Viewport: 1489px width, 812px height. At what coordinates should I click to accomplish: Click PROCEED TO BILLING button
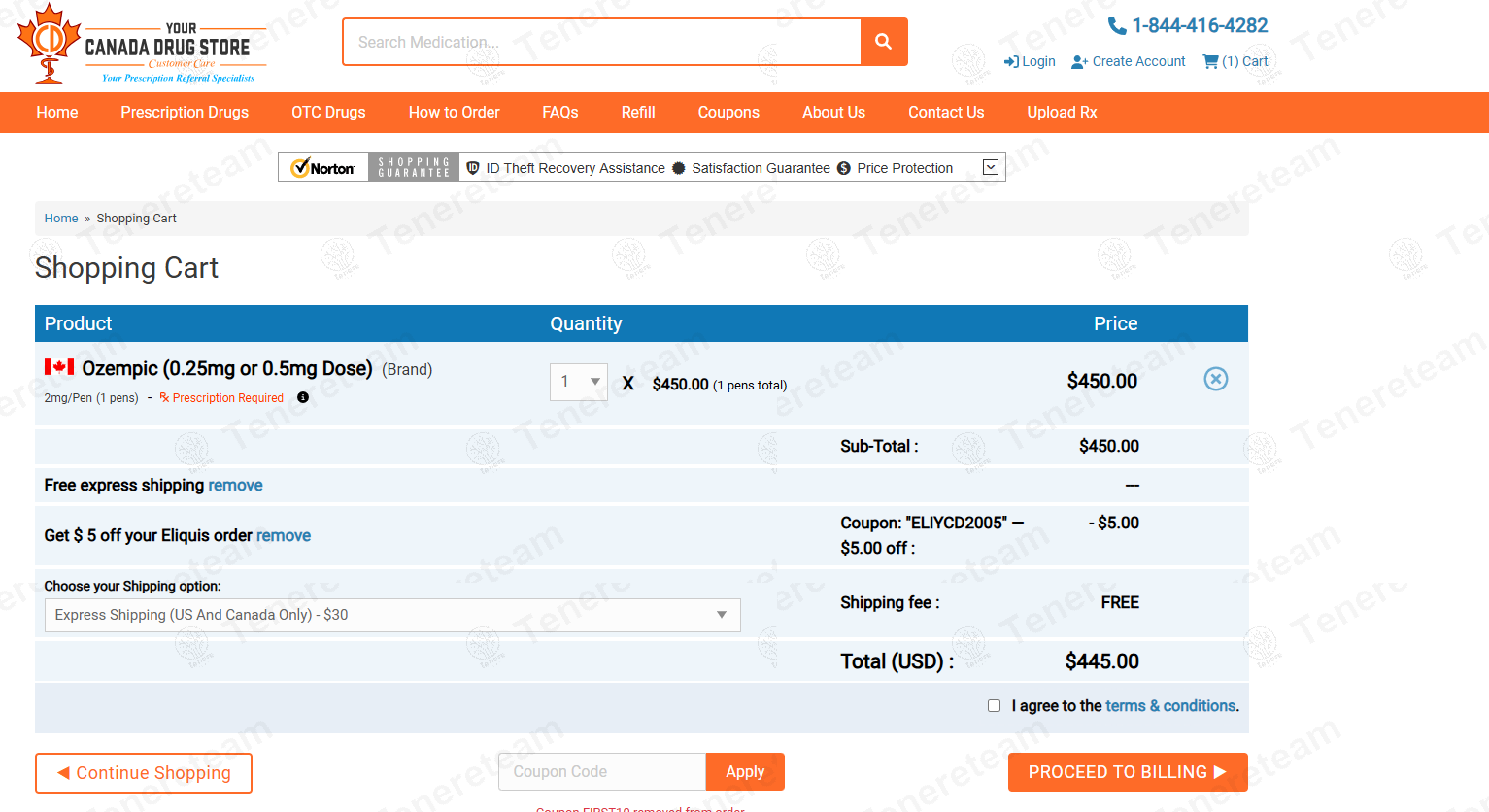pyautogui.click(x=1128, y=772)
